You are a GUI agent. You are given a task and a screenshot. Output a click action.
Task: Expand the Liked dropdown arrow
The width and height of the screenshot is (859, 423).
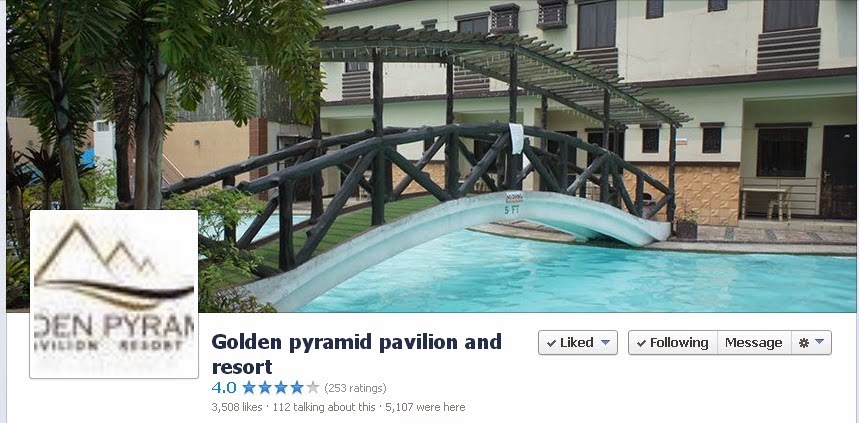[x=605, y=342]
